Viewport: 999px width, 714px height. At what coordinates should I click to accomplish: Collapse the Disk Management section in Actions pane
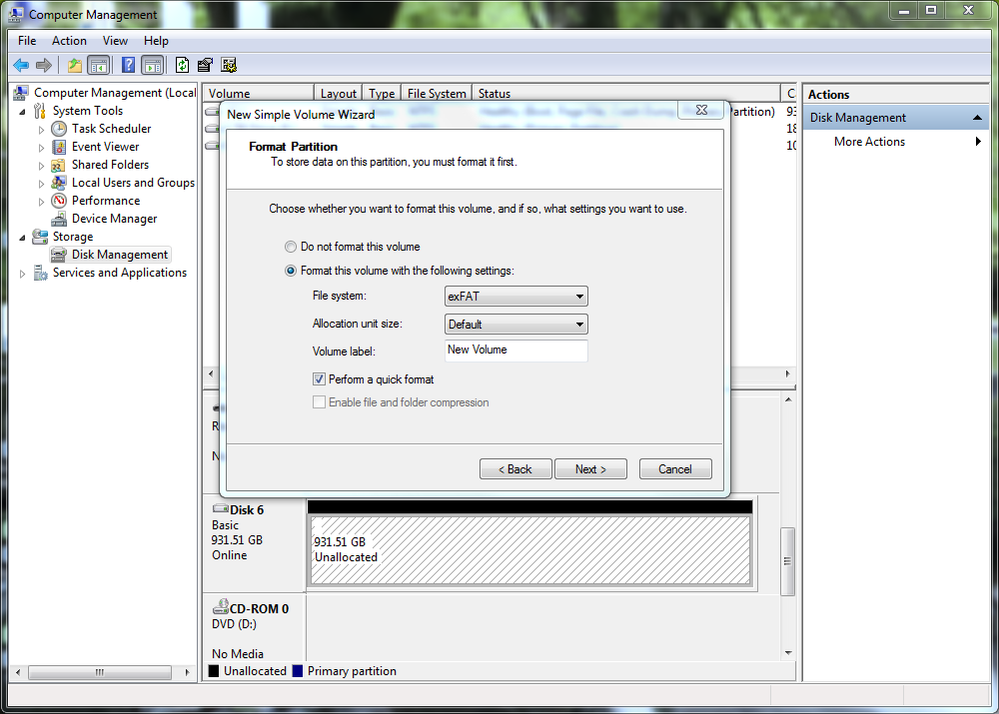coord(977,118)
